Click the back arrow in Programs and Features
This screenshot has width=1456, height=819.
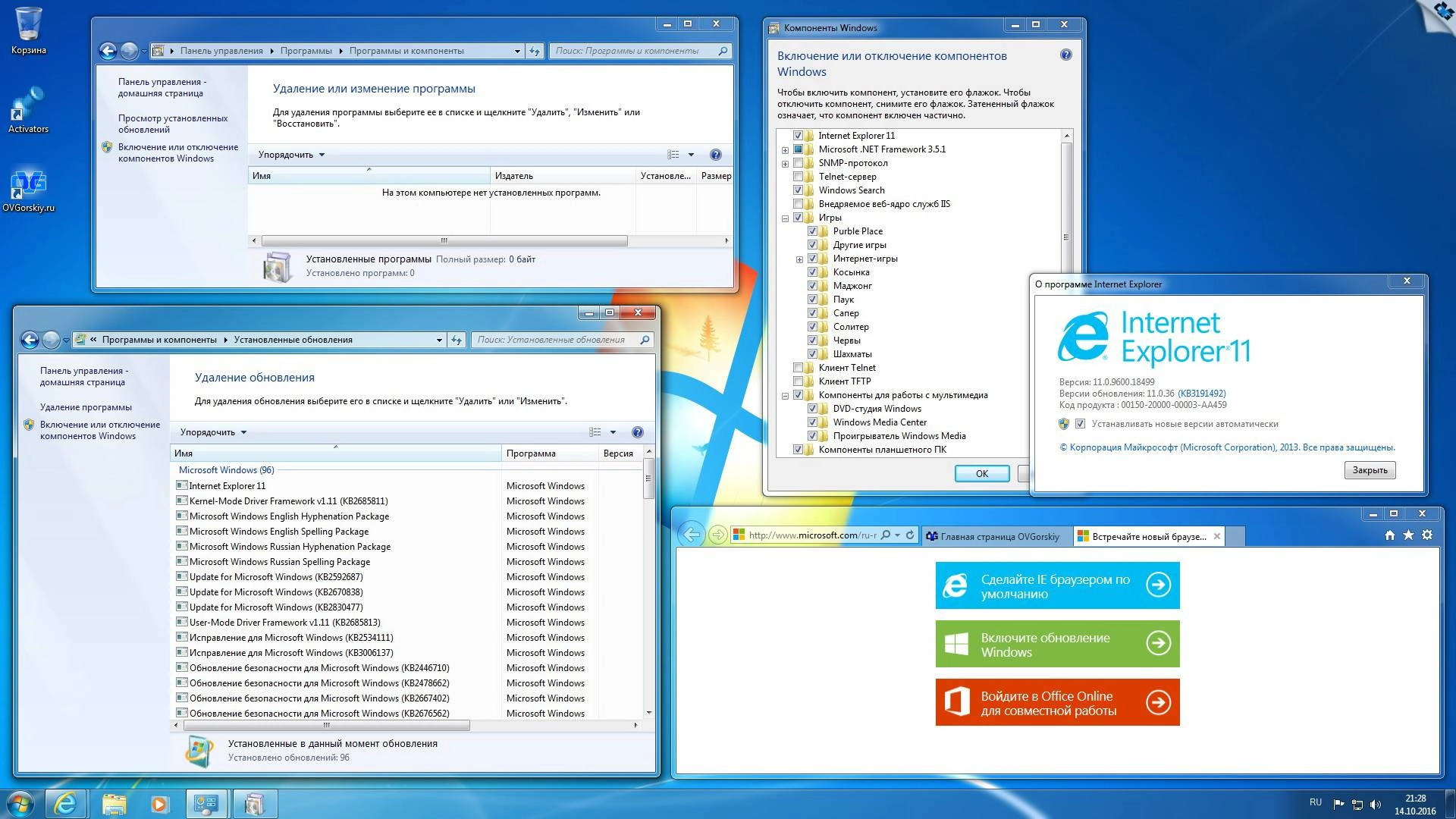[108, 51]
